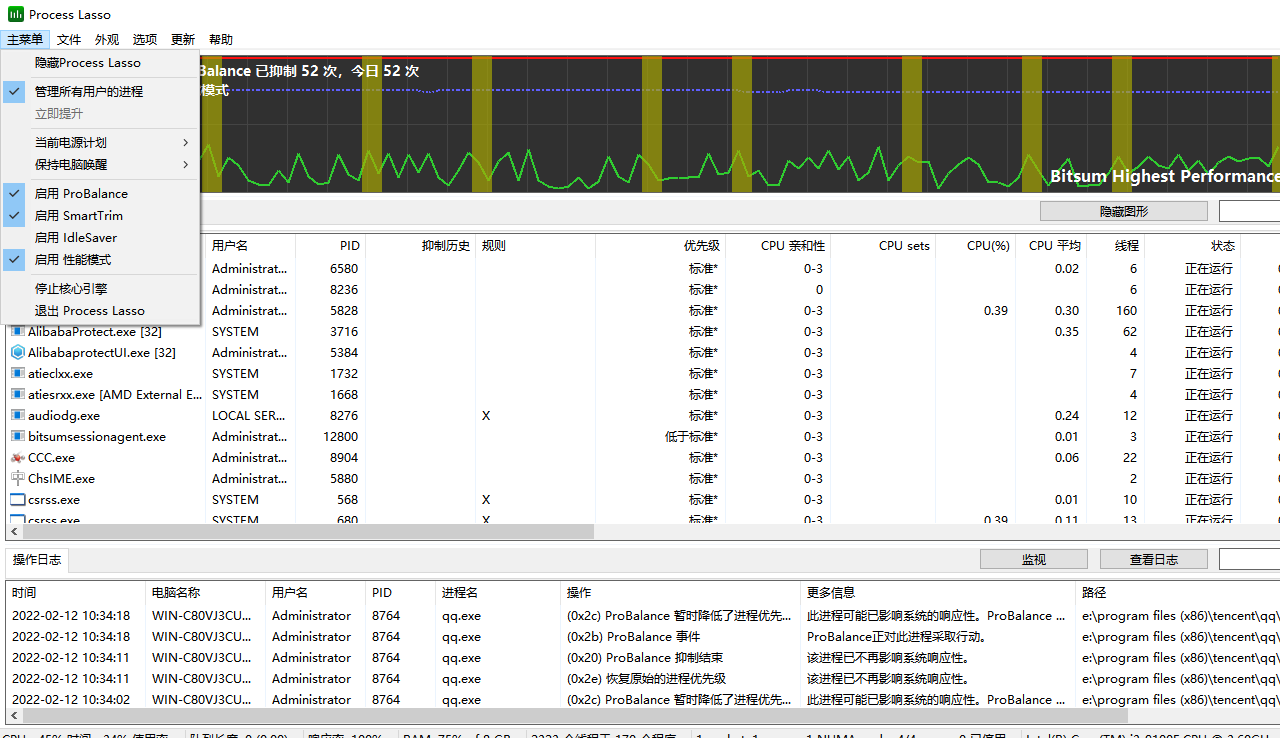
Task: Switch to 操作日志 tab
Action: coord(37,559)
